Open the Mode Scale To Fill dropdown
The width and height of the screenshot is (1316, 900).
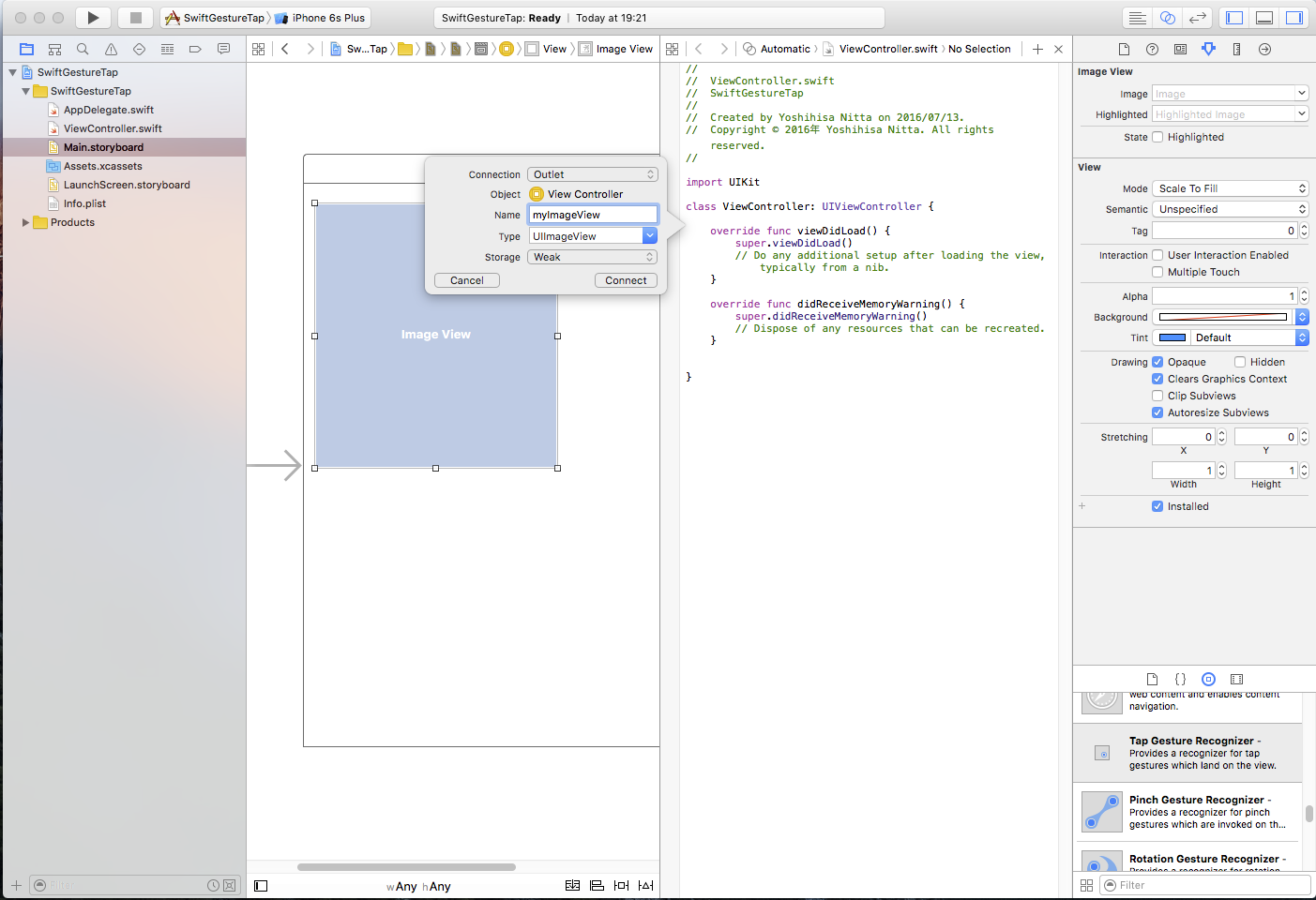pyautogui.click(x=1230, y=188)
